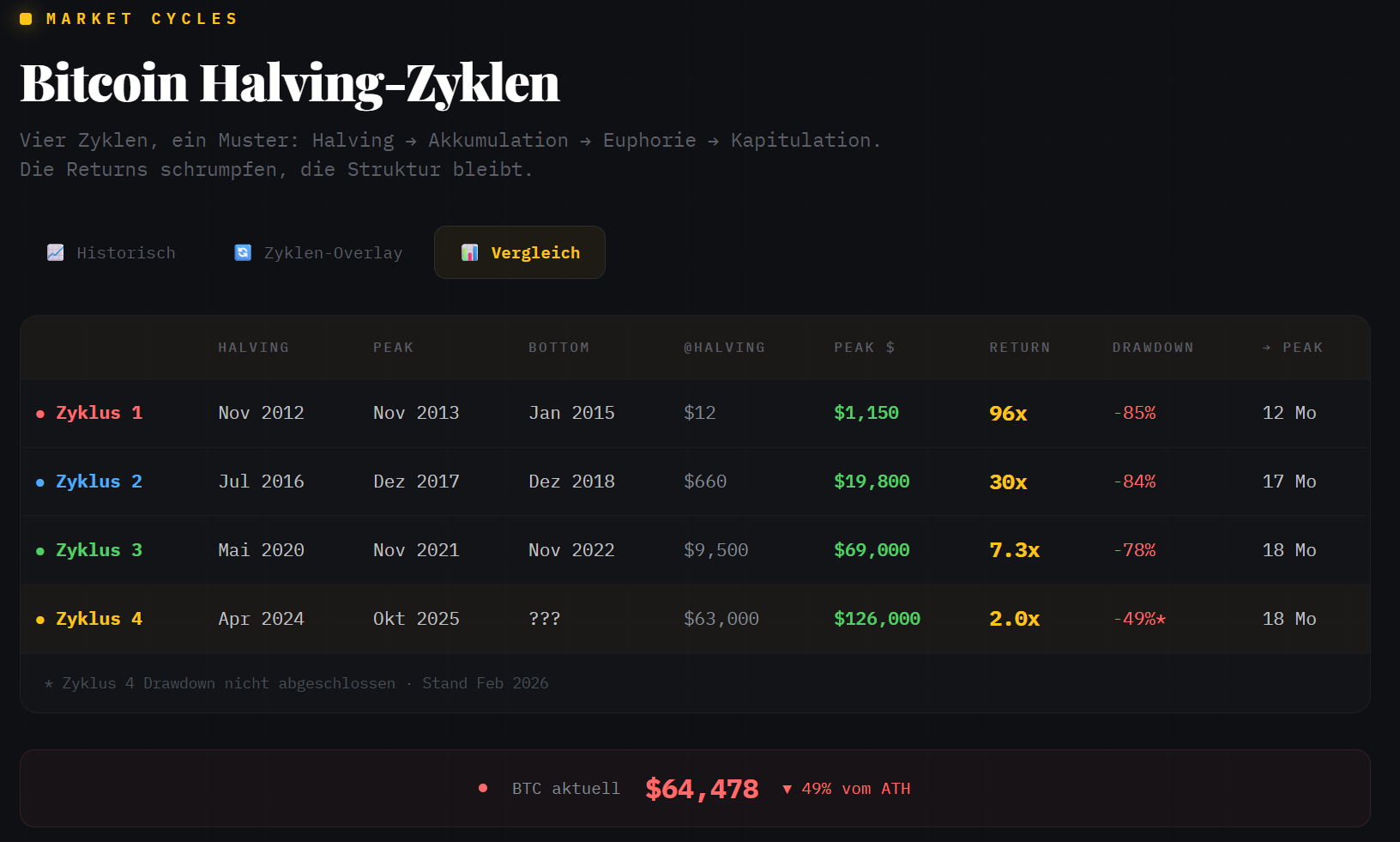Click the blue dot beside Zyklus 2

tap(40, 482)
